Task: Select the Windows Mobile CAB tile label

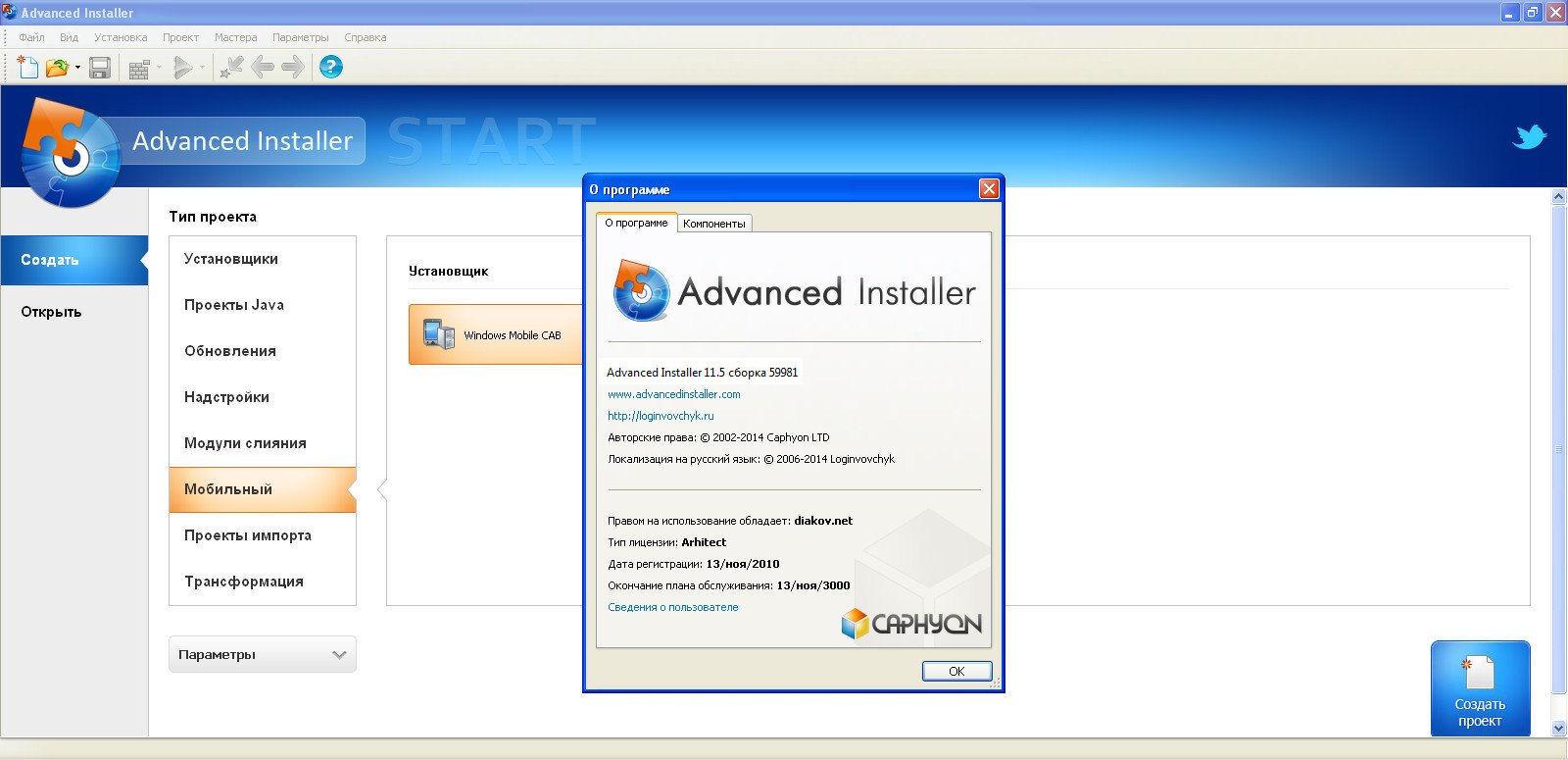Action: pyautogui.click(x=513, y=335)
